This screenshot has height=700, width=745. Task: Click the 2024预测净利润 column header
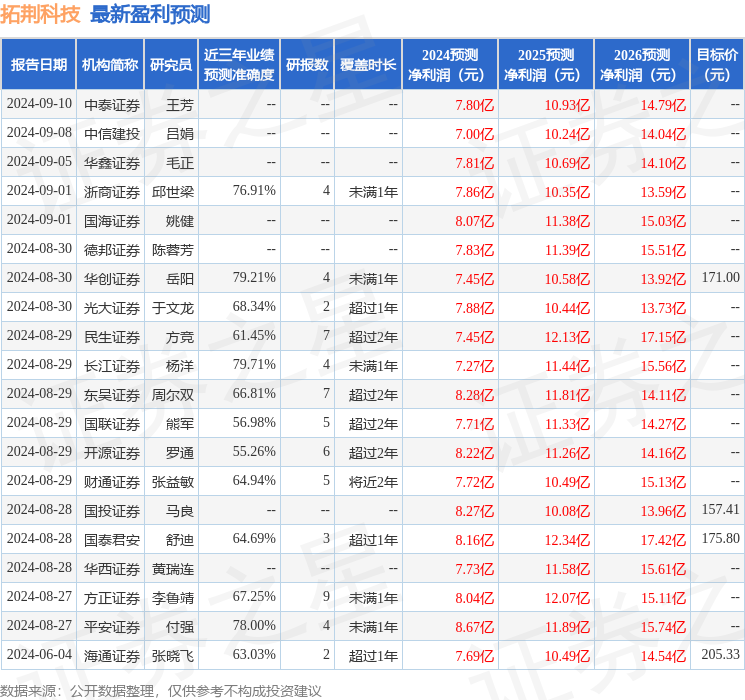pyautogui.click(x=450, y=65)
